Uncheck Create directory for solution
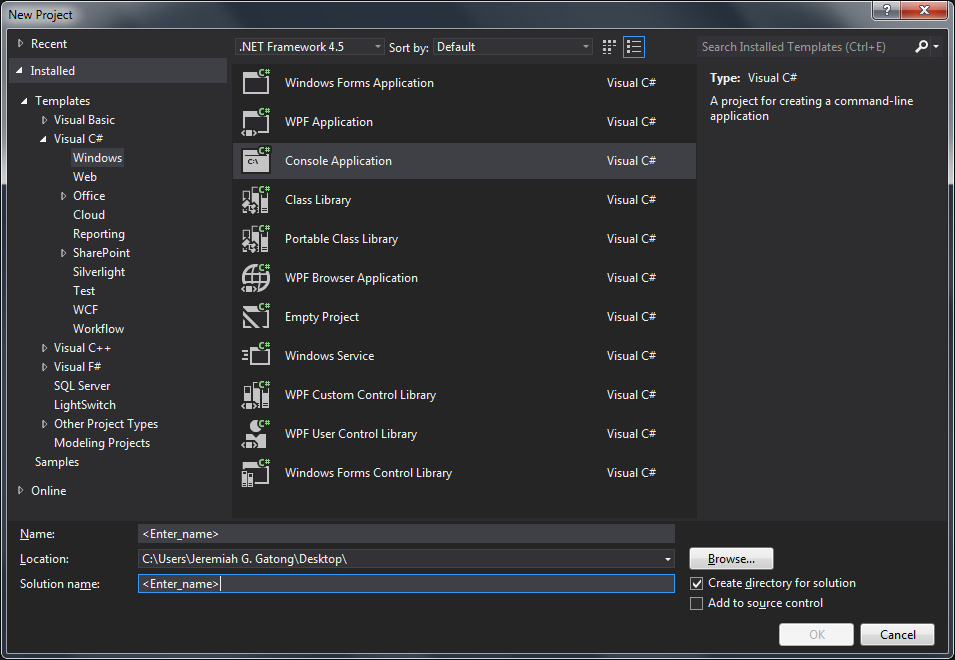 pos(697,583)
